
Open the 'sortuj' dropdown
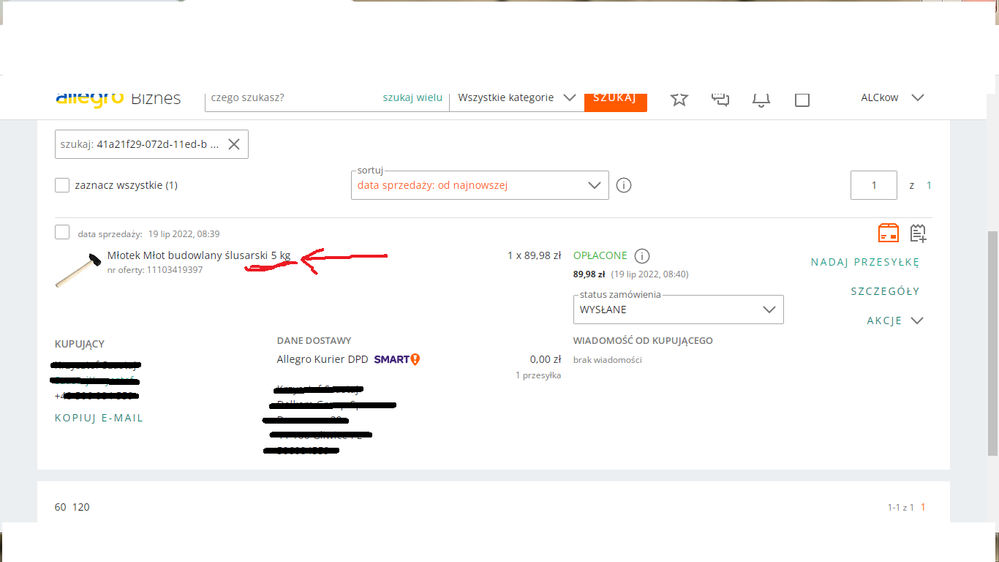[479, 186]
